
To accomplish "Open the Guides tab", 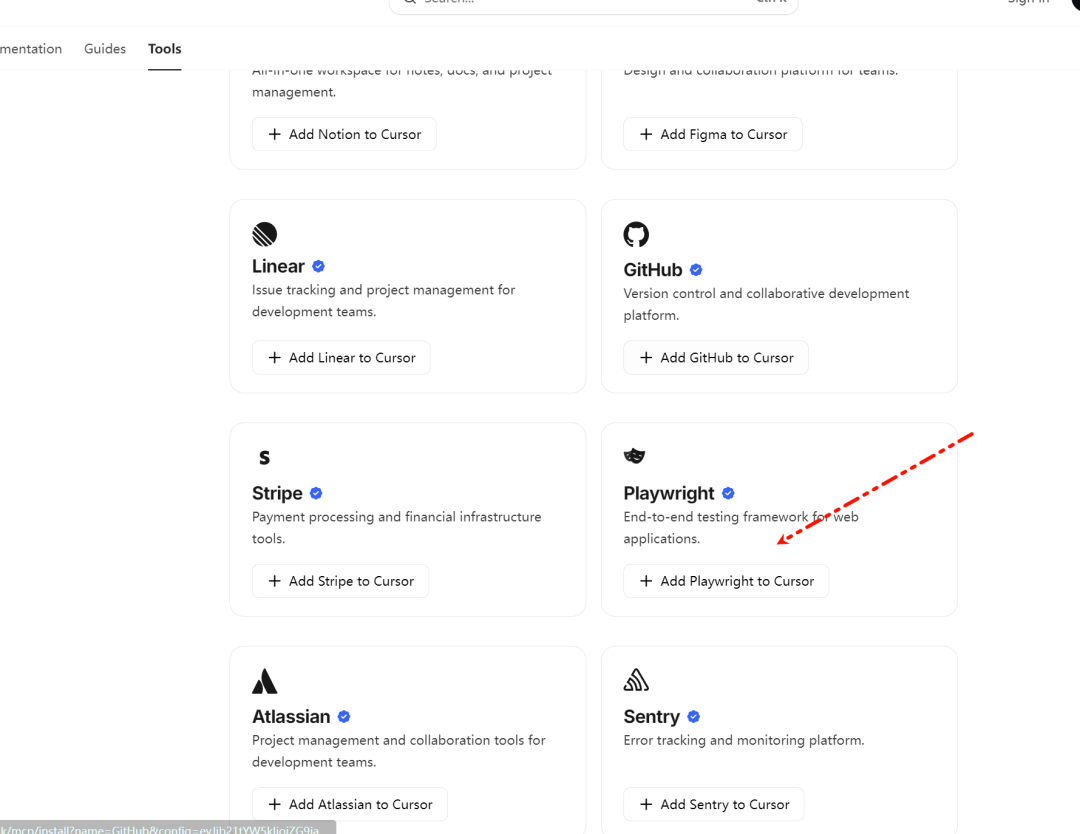I will click(x=105, y=49).
